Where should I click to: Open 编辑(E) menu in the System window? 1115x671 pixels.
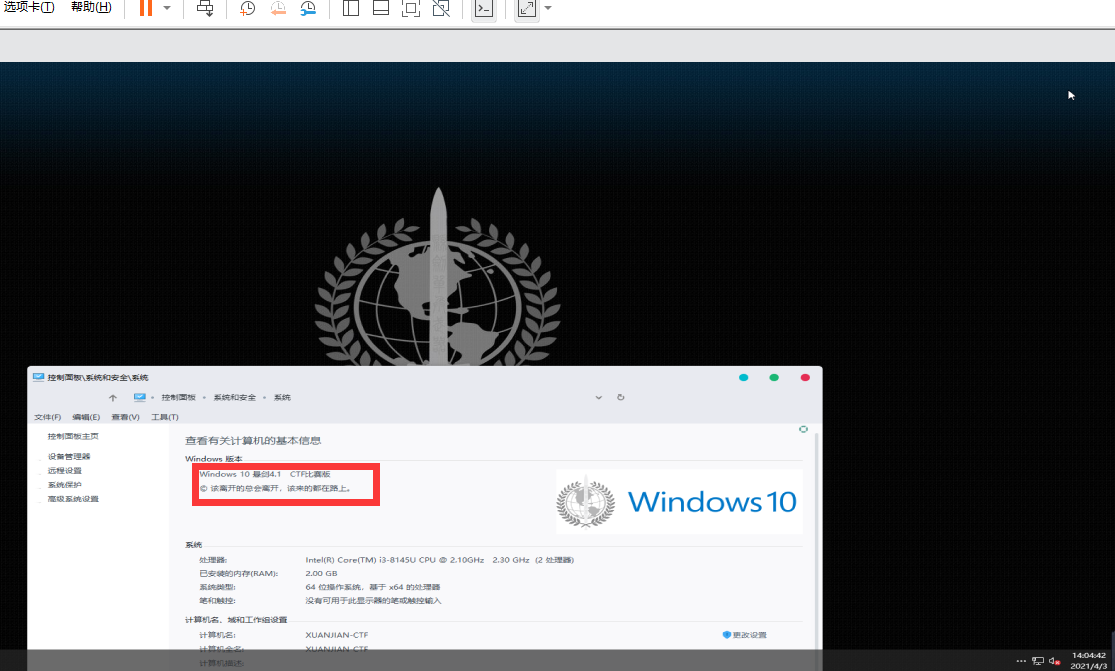tap(86, 417)
